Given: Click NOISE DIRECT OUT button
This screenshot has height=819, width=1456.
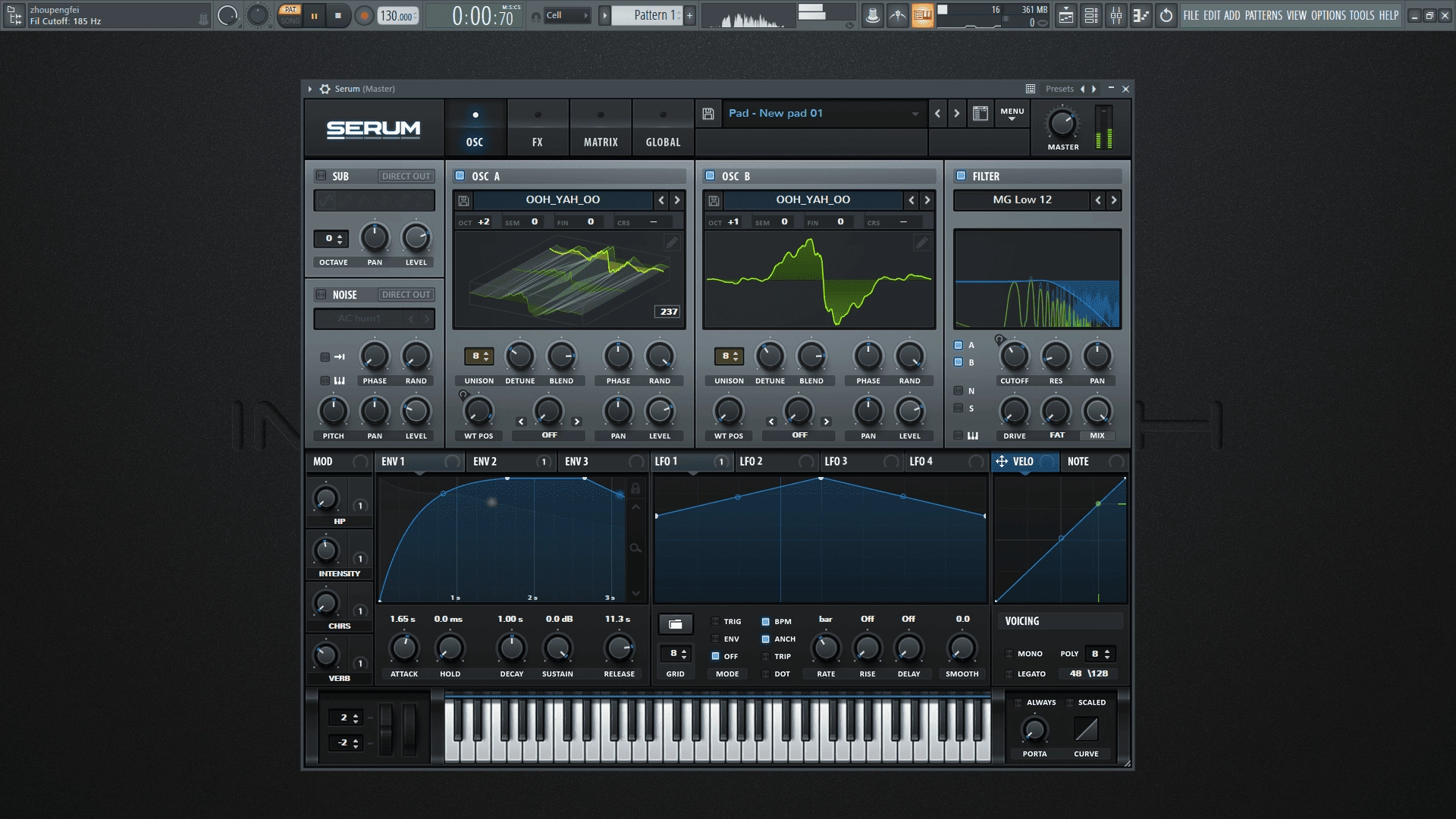Looking at the screenshot, I should (406, 294).
